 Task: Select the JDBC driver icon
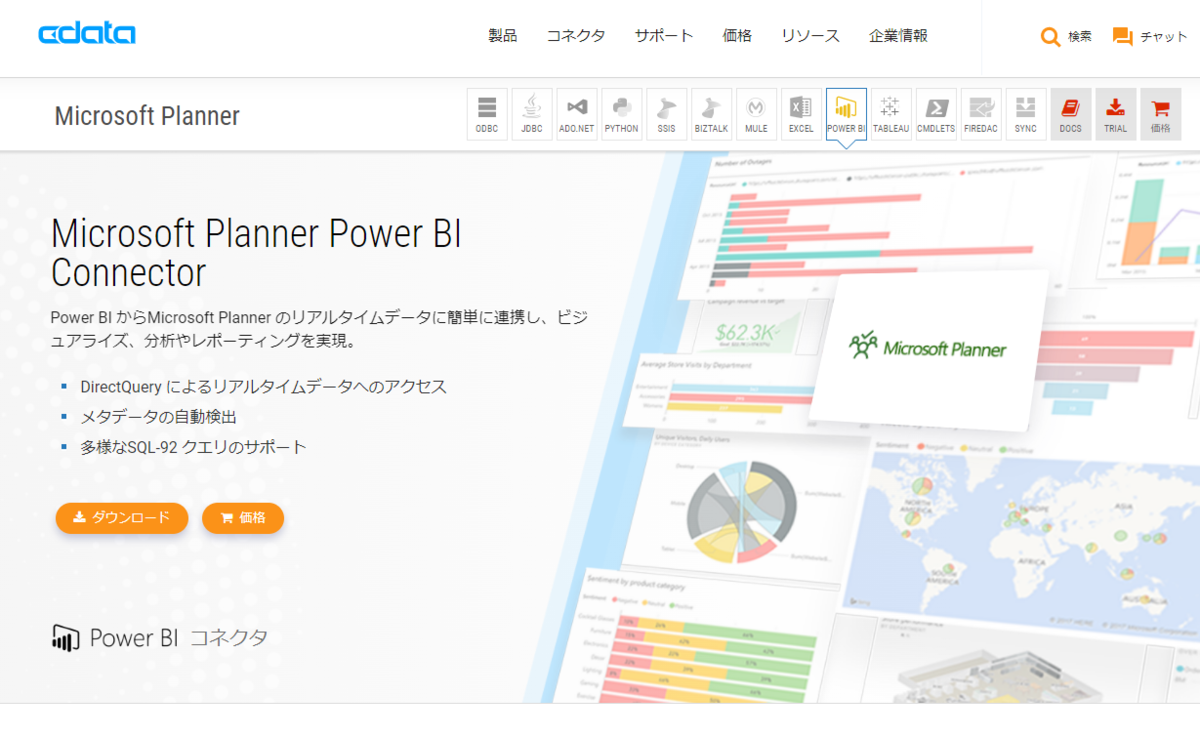coord(532,114)
